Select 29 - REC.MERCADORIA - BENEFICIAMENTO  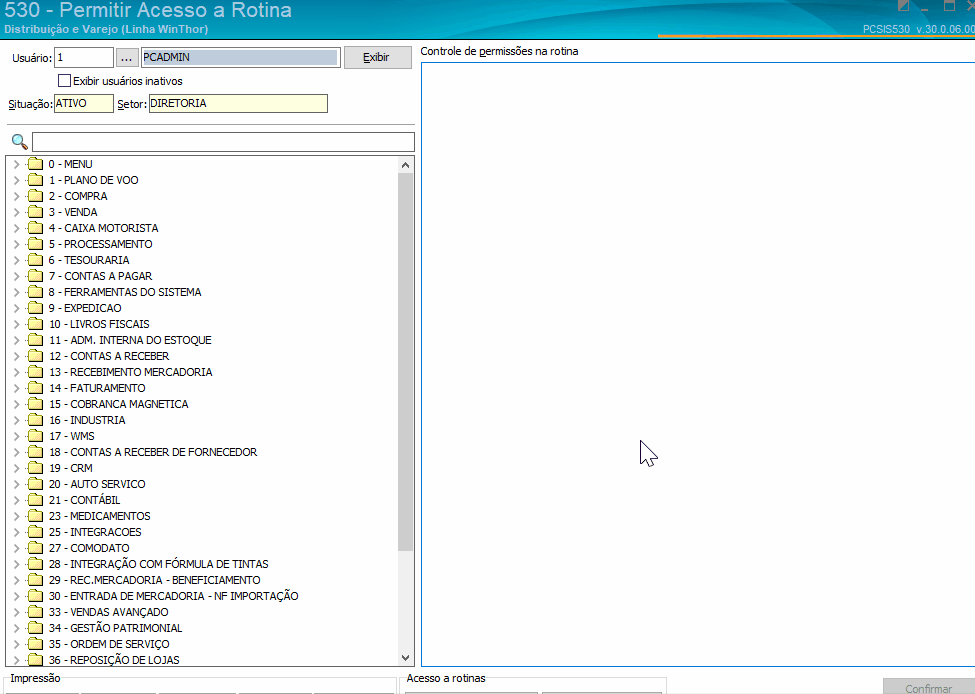155,580
